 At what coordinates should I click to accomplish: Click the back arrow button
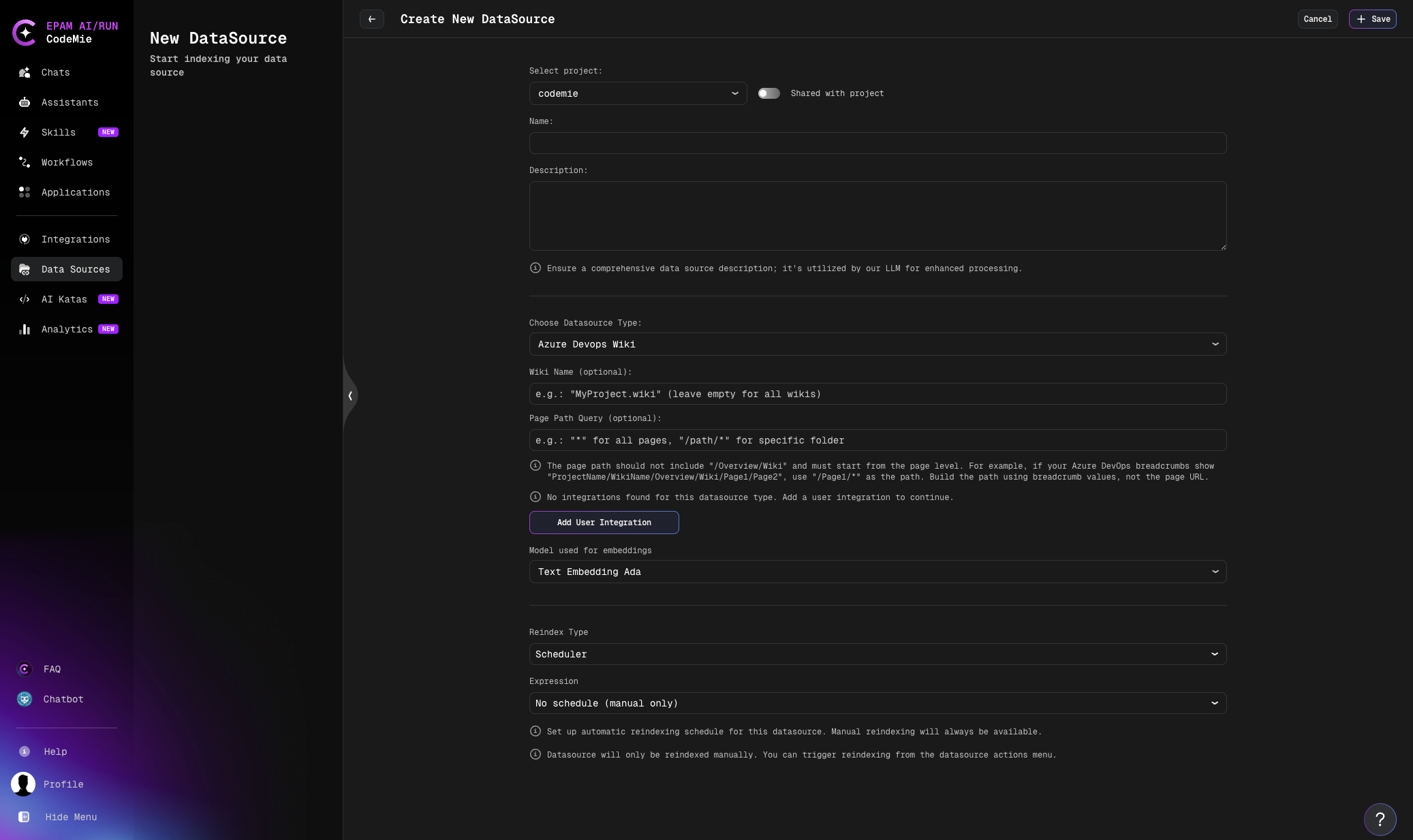[x=372, y=19]
